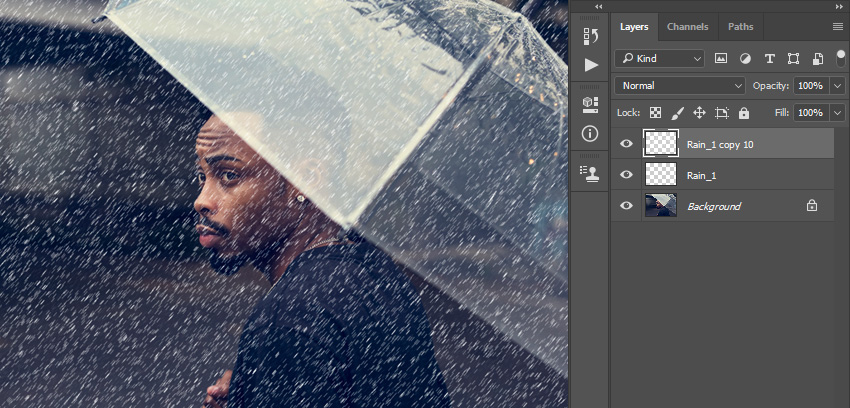Click the Background layer name
This screenshot has width=850, height=408.
click(x=714, y=206)
